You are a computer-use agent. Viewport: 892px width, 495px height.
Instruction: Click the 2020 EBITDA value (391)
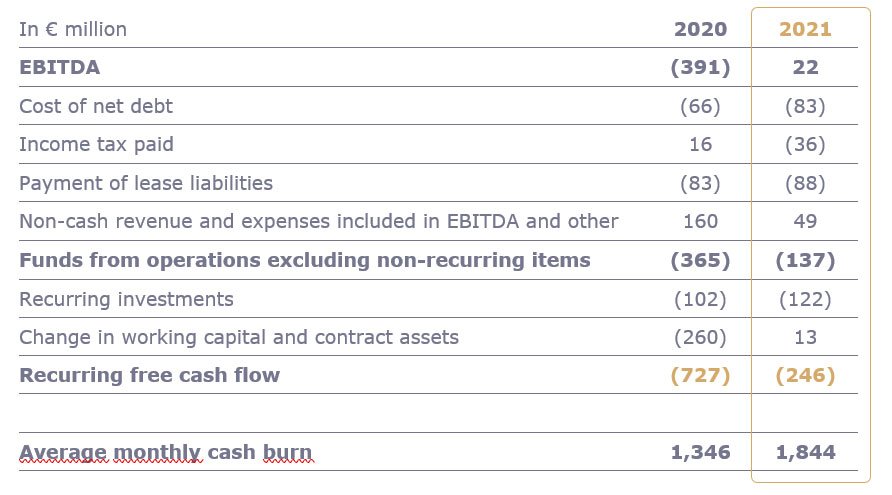700,68
